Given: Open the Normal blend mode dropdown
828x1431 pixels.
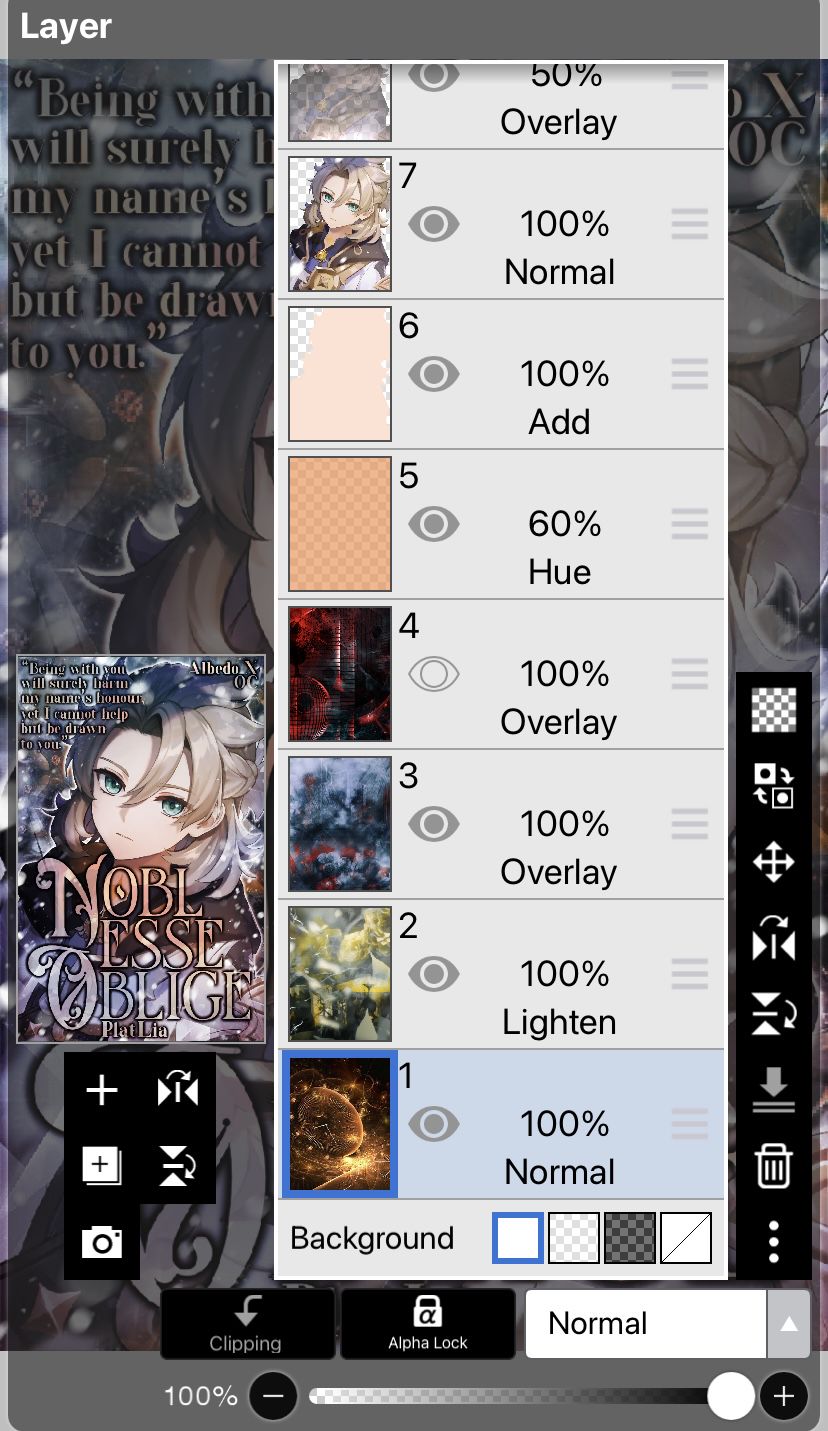Looking at the screenshot, I should click(x=646, y=1323).
